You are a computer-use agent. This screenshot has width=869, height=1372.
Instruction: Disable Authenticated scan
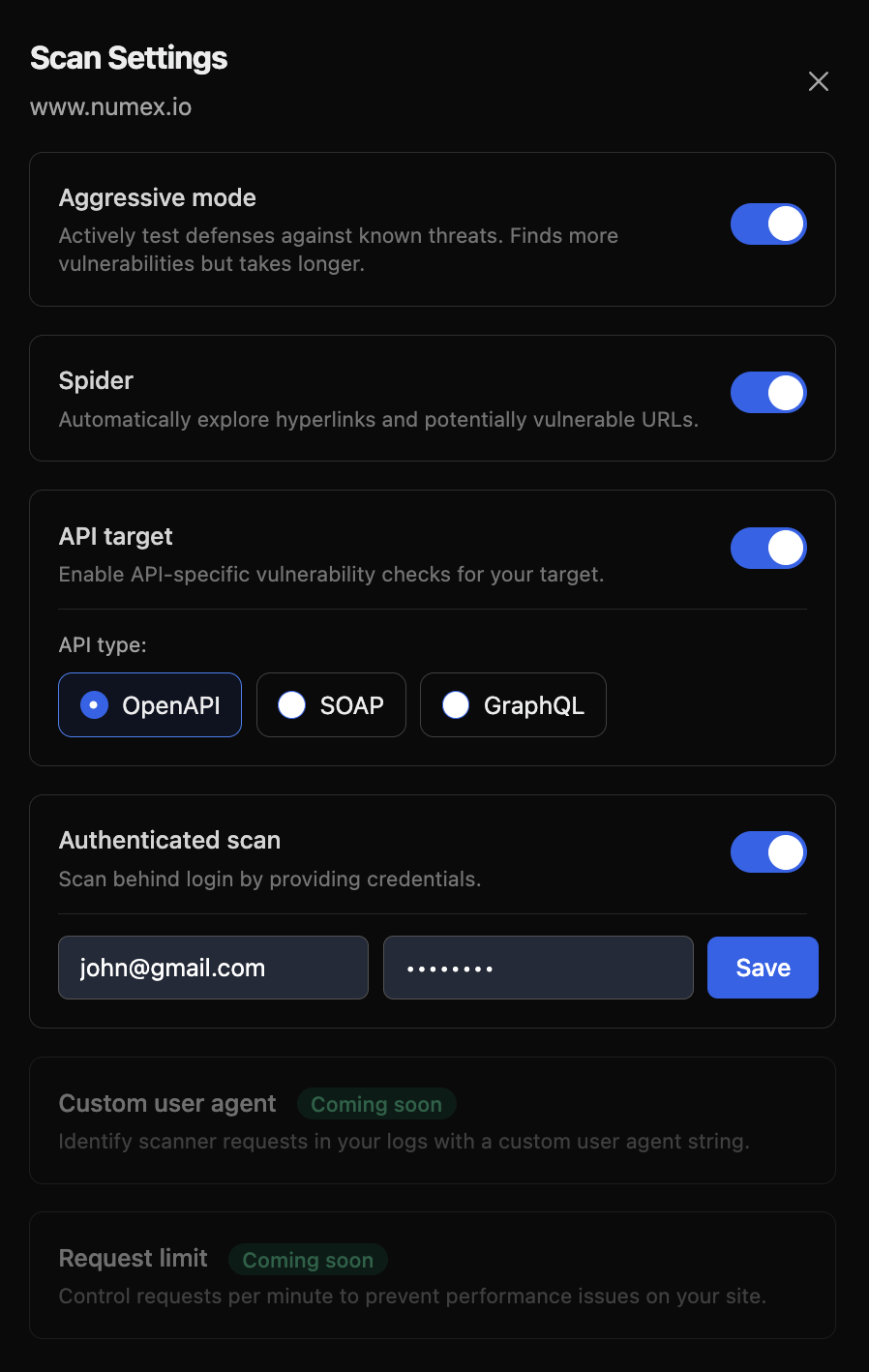tap(768, 852)
